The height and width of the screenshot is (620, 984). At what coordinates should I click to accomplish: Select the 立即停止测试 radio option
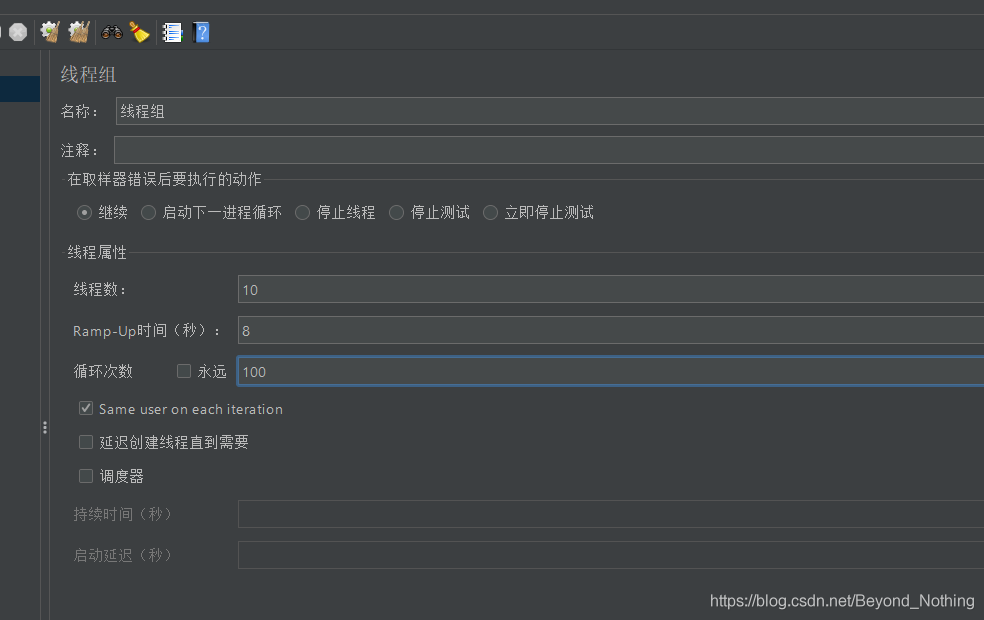[491, 213]
